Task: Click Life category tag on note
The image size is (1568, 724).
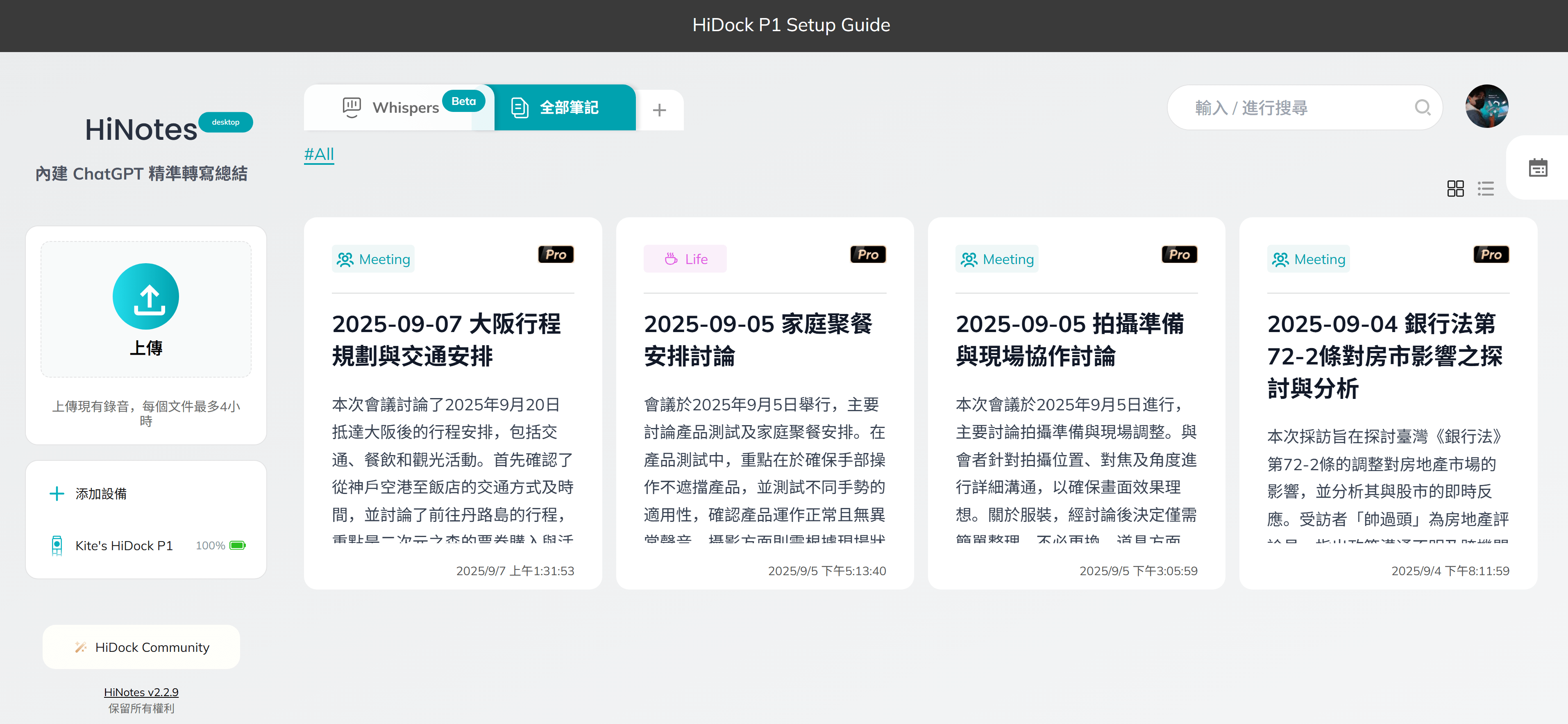Action: pyautogui.click(x=685, y=260)
